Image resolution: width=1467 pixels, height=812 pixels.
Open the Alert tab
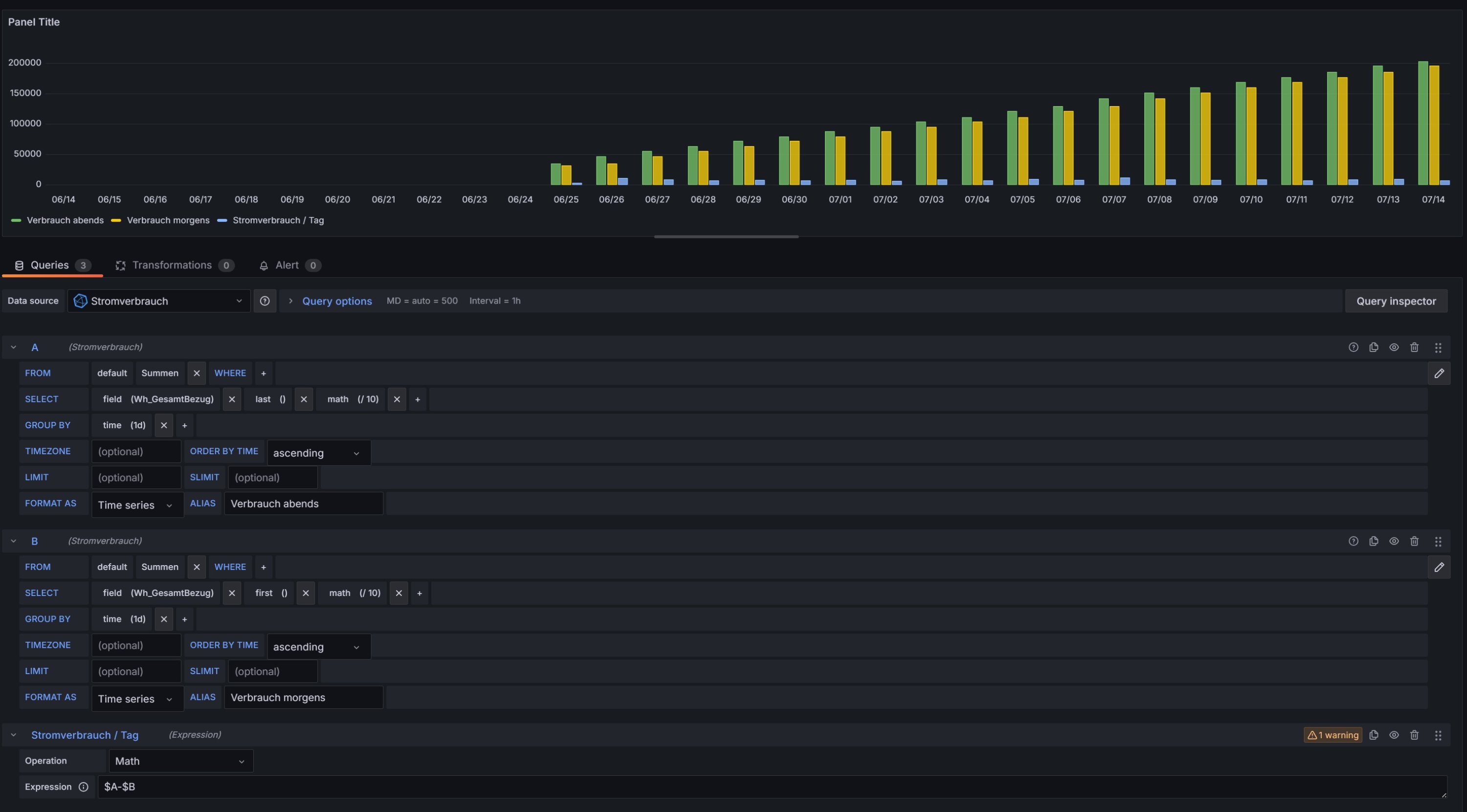coord(287,265)
